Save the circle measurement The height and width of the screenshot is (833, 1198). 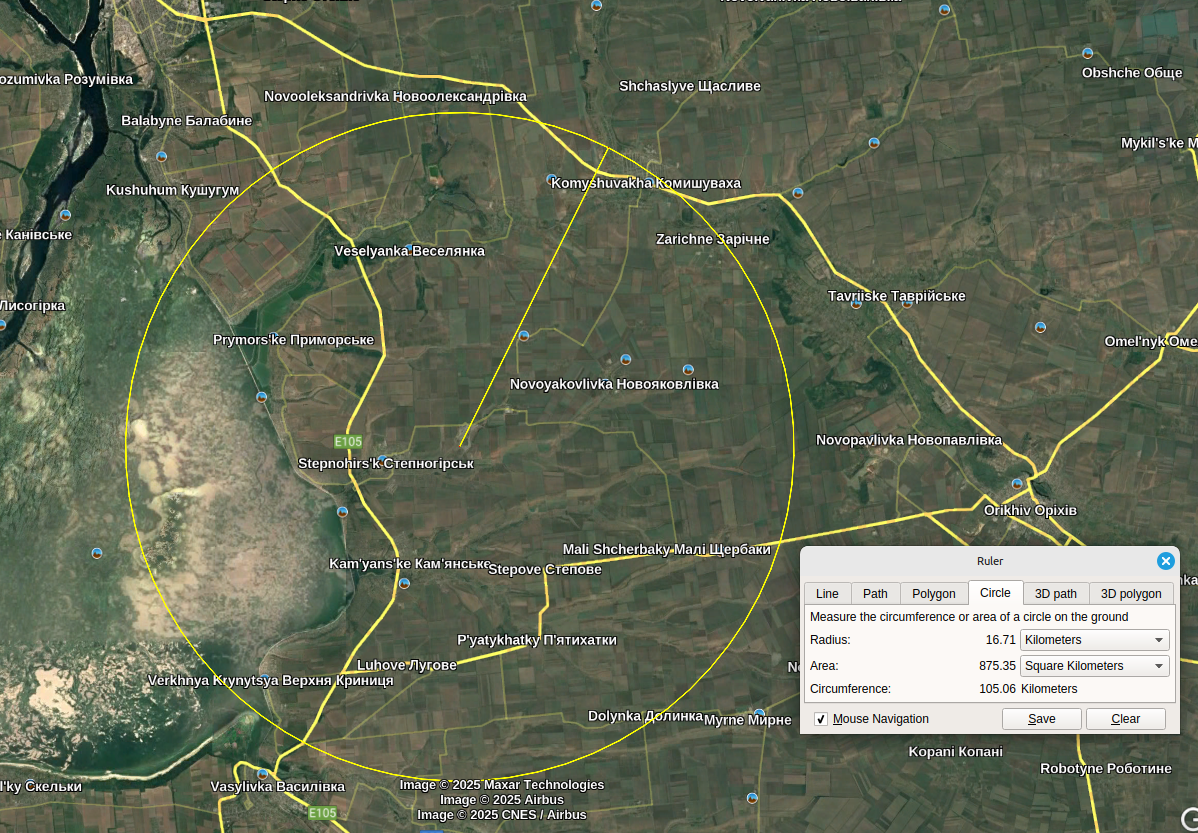click(1041, 719)
